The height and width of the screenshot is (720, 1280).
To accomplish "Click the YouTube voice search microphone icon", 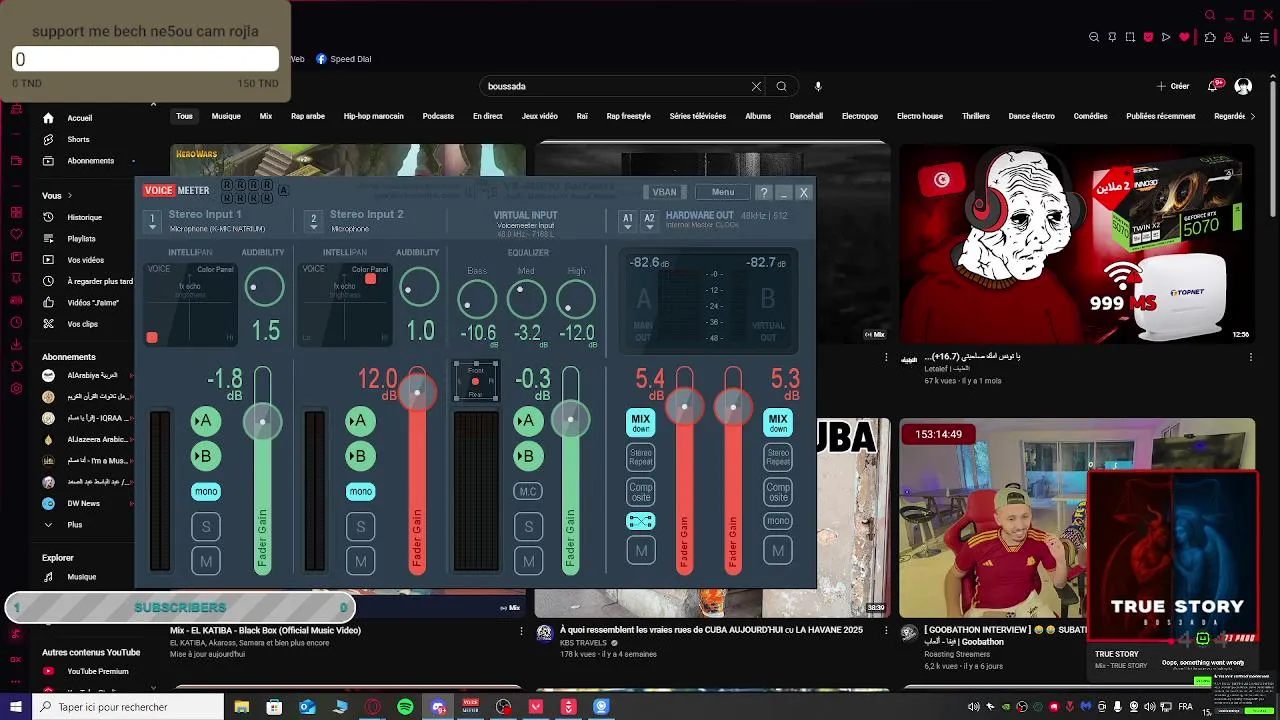I will 818,86.
